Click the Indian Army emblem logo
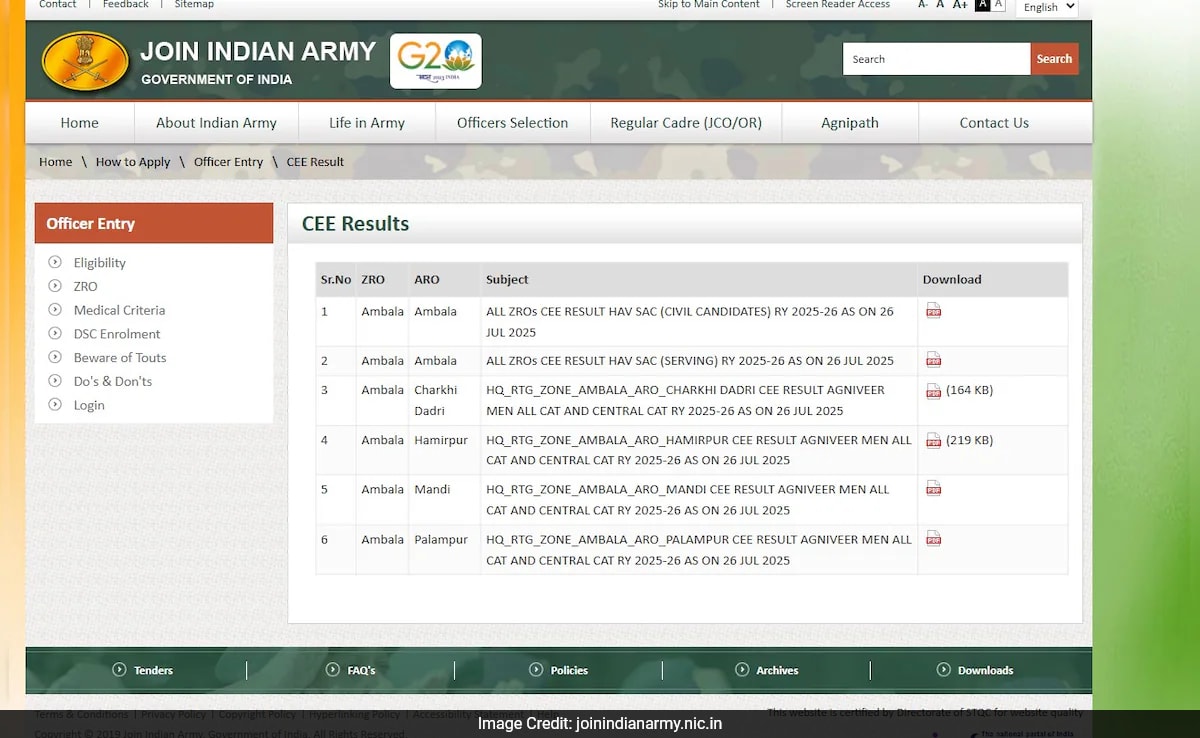 pos(85,62)
